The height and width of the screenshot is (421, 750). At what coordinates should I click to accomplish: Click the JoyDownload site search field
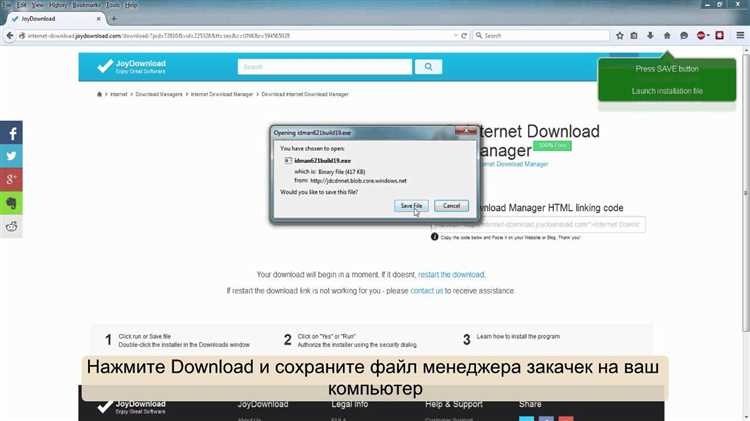pos(324,67)
